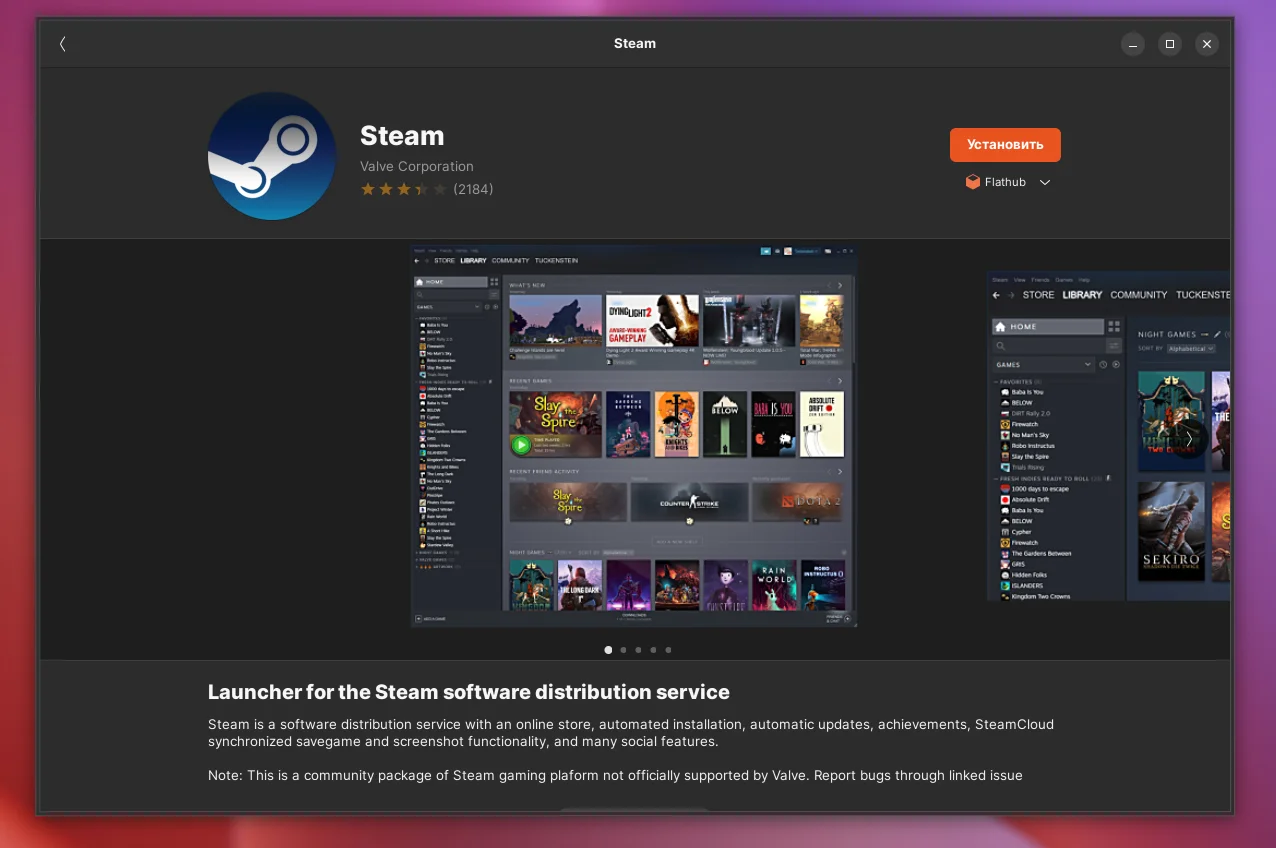Viewport: 1276px width, 848px height.
Task: Navigate back using the back arrow
Action: tap(62, 44)
